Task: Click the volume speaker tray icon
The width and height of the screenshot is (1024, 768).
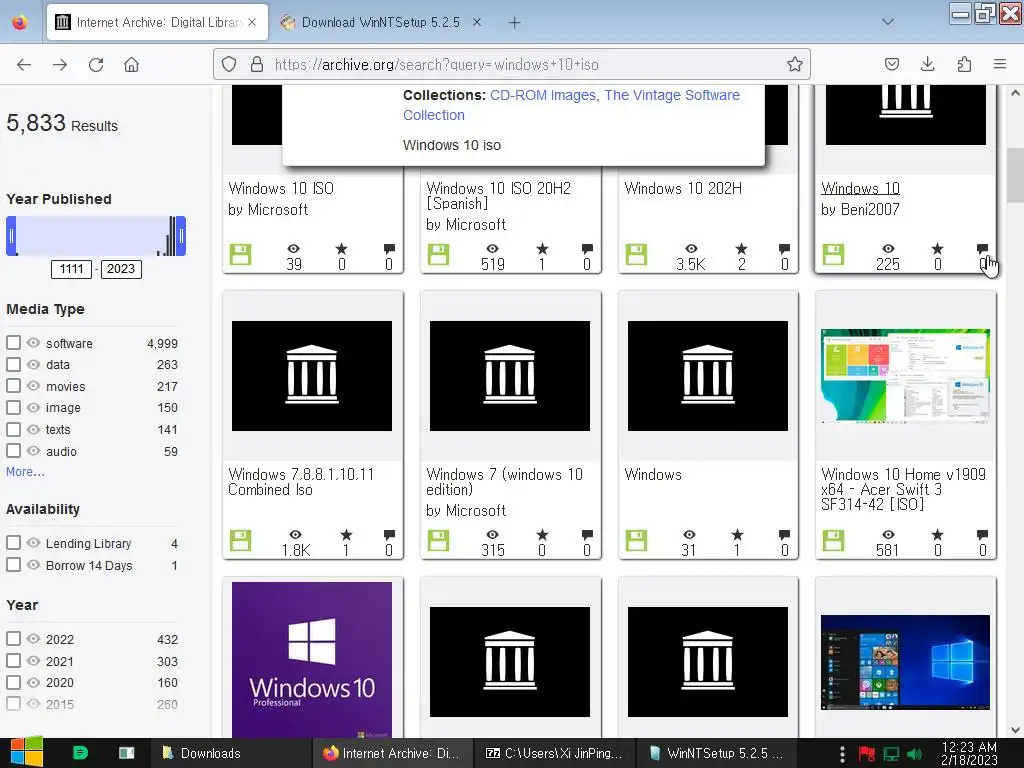Action: coord(914,754)
